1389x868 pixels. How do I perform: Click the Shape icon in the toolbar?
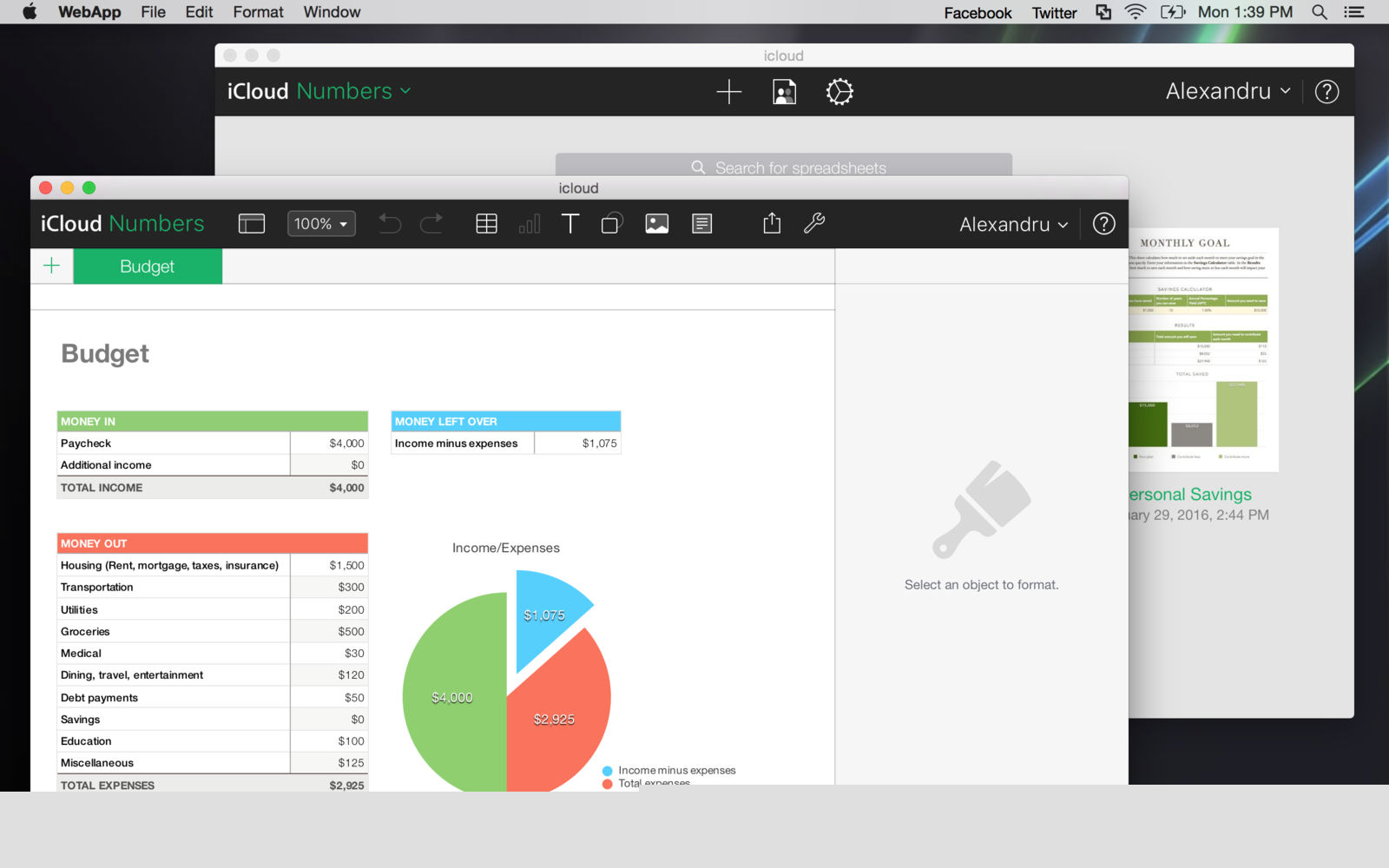coord(612,224)
